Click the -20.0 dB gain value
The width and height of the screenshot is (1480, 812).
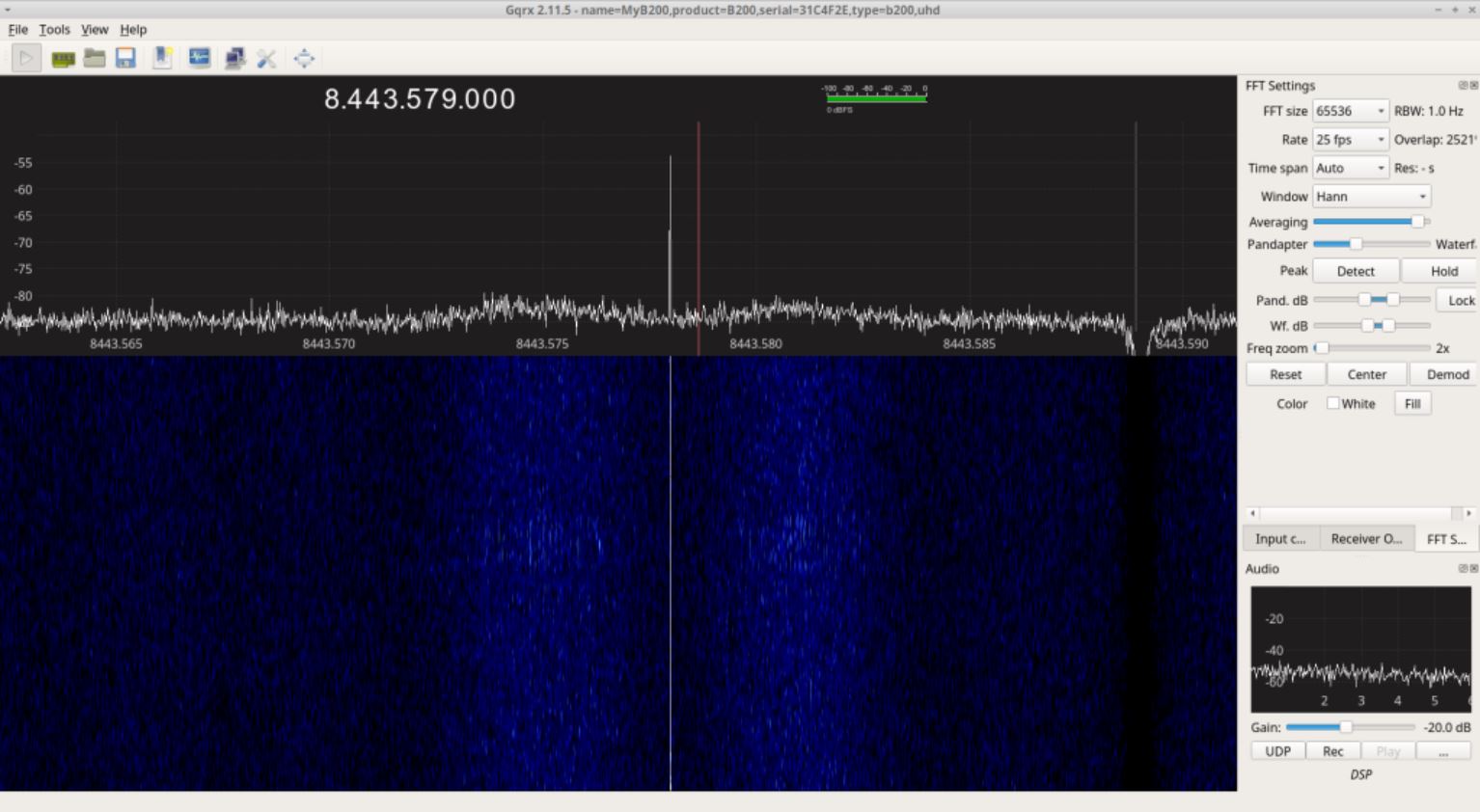[1447, 728]
